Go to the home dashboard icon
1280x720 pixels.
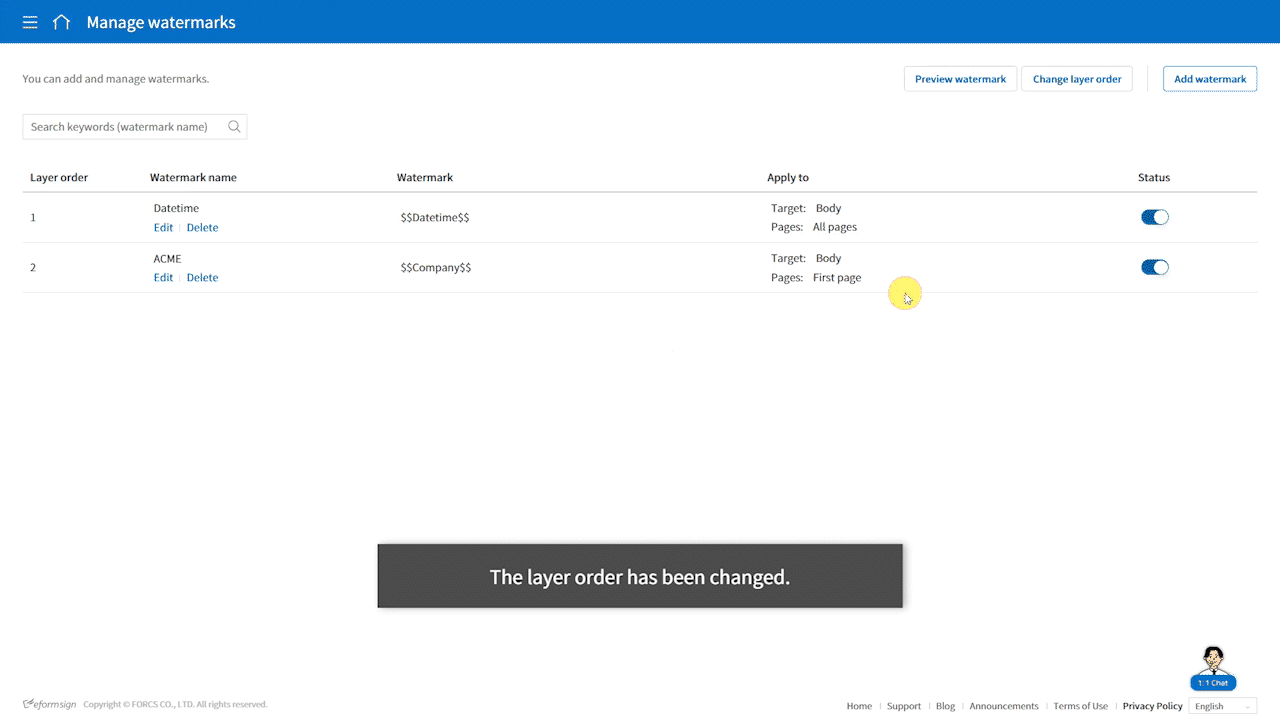[x=62, y=22]
